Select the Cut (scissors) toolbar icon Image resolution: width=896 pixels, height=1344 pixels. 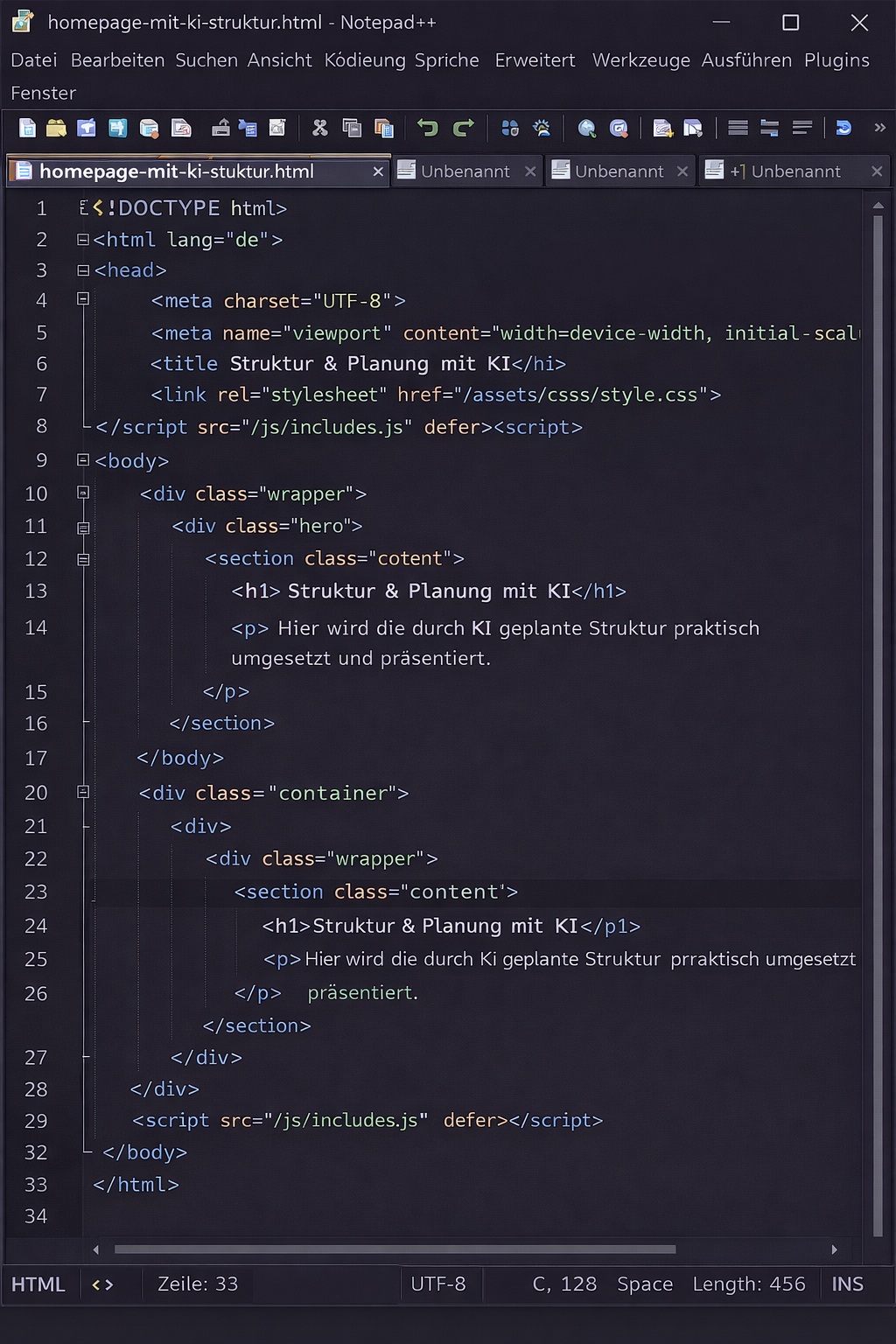coord(319,128)
